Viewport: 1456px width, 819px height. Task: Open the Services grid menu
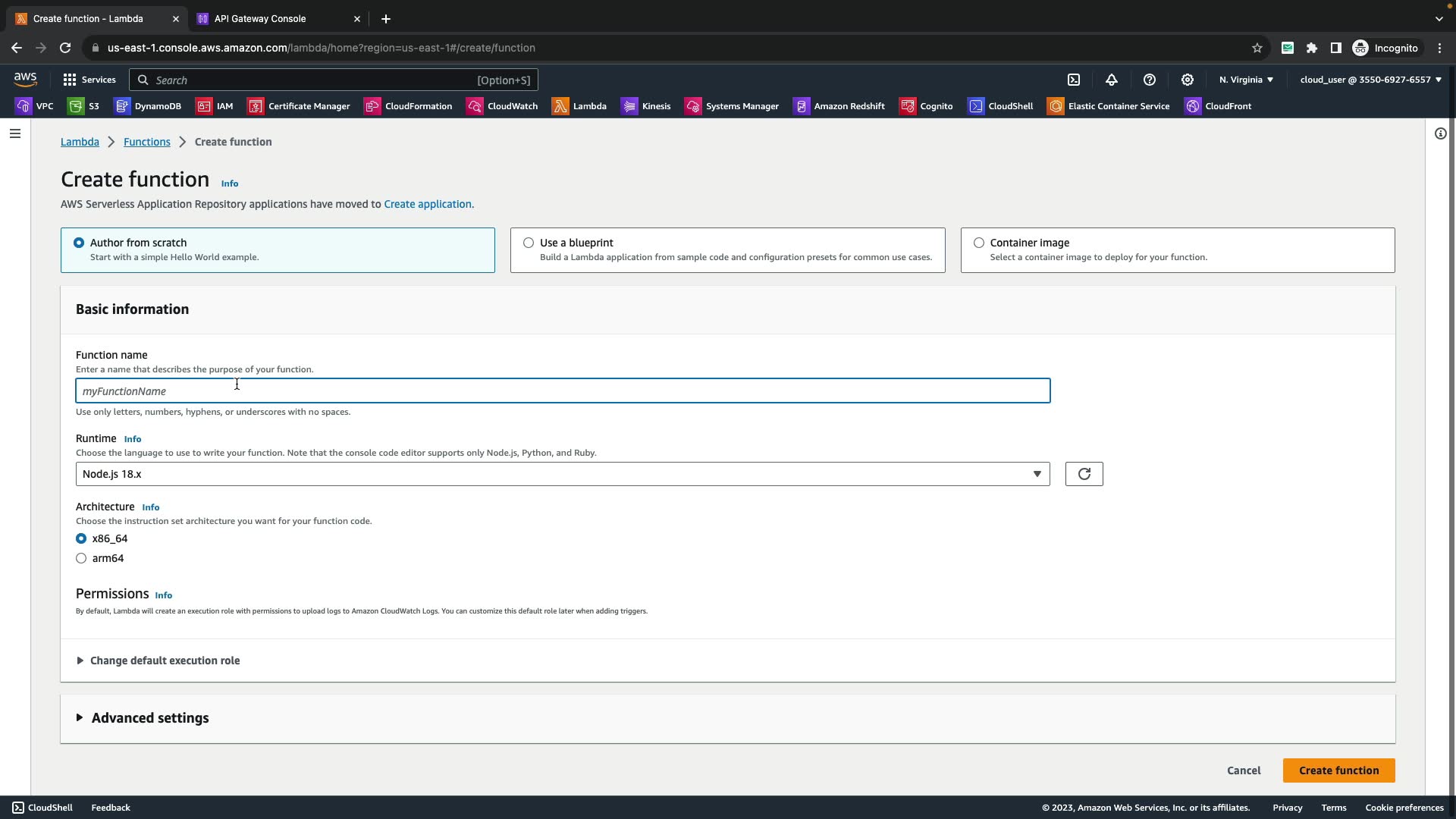pyautogui.click(x=89, y=80)
